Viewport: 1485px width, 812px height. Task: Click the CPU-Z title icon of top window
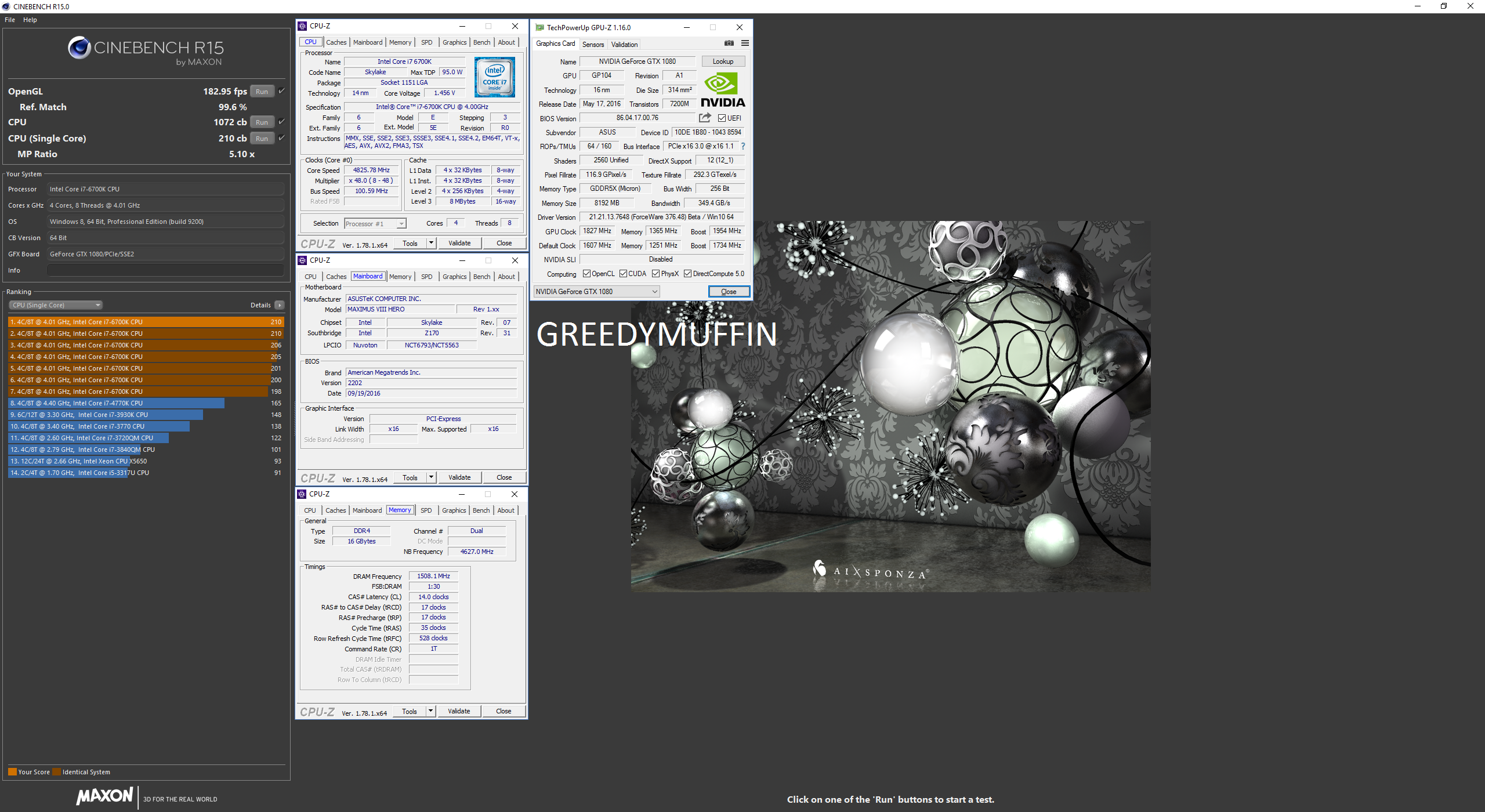(x=302, y=26)
